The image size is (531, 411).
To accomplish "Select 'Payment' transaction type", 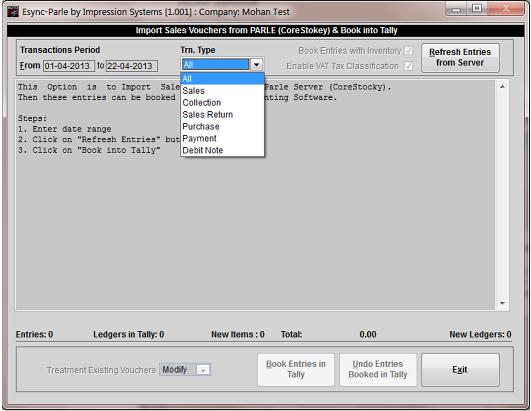I will click(x=222, y=138).
